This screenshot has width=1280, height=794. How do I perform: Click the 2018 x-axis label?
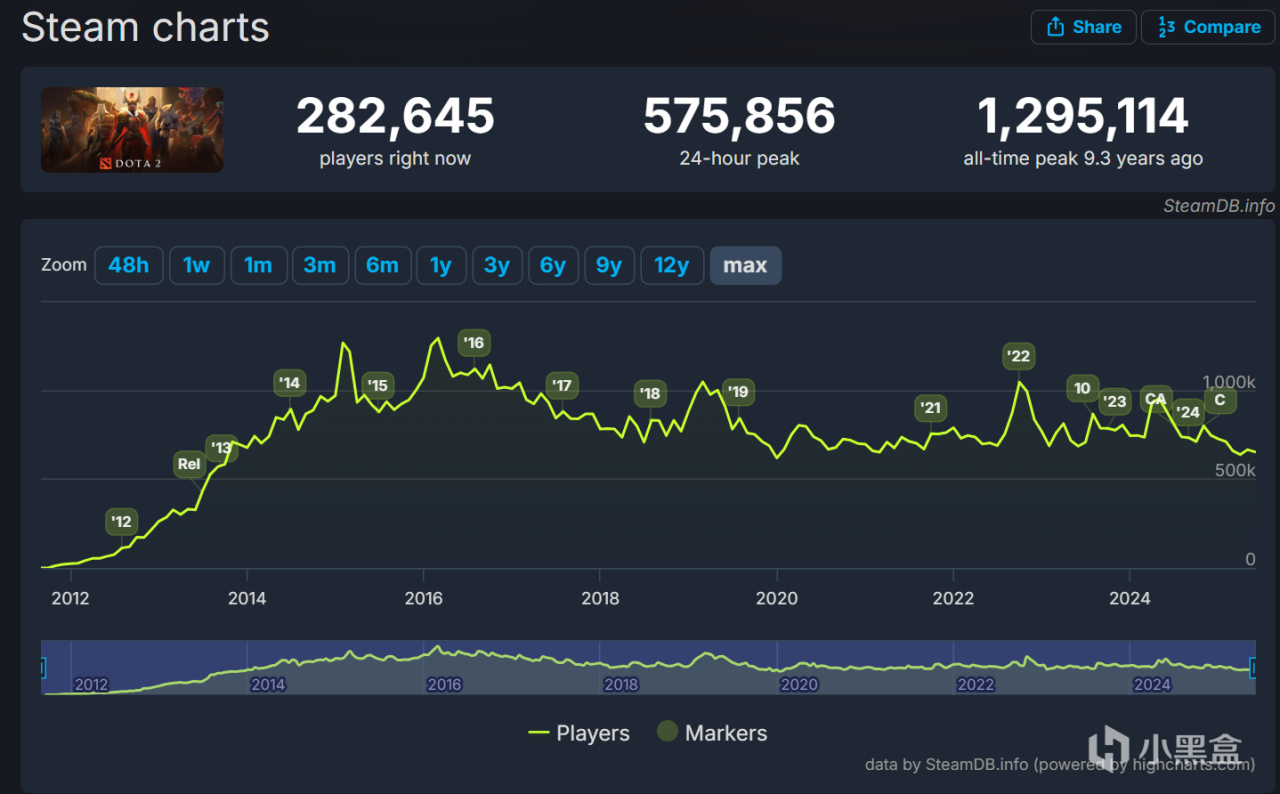600,598
